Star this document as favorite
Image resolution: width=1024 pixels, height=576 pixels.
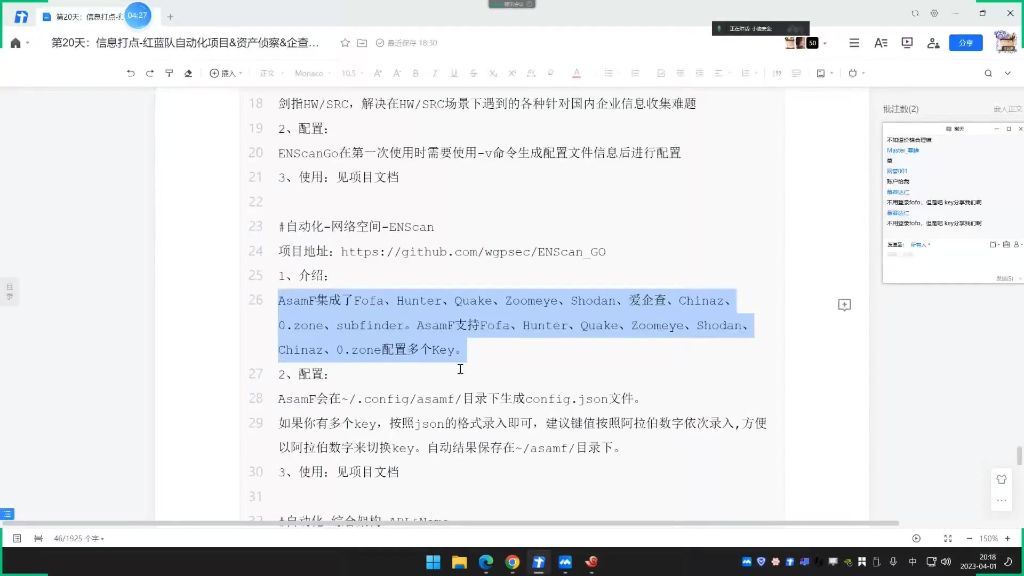coord(345,43)
